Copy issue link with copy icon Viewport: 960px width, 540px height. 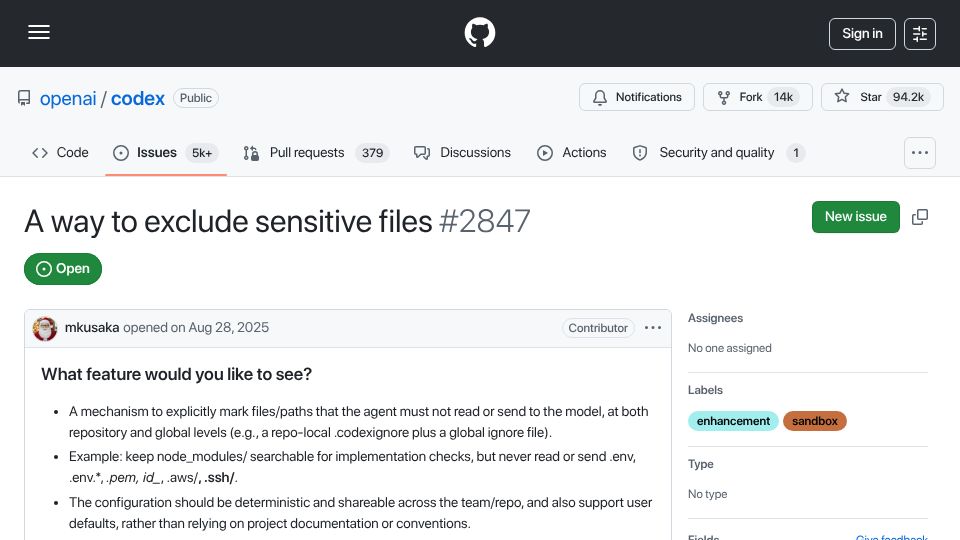(x=920, y=217)
